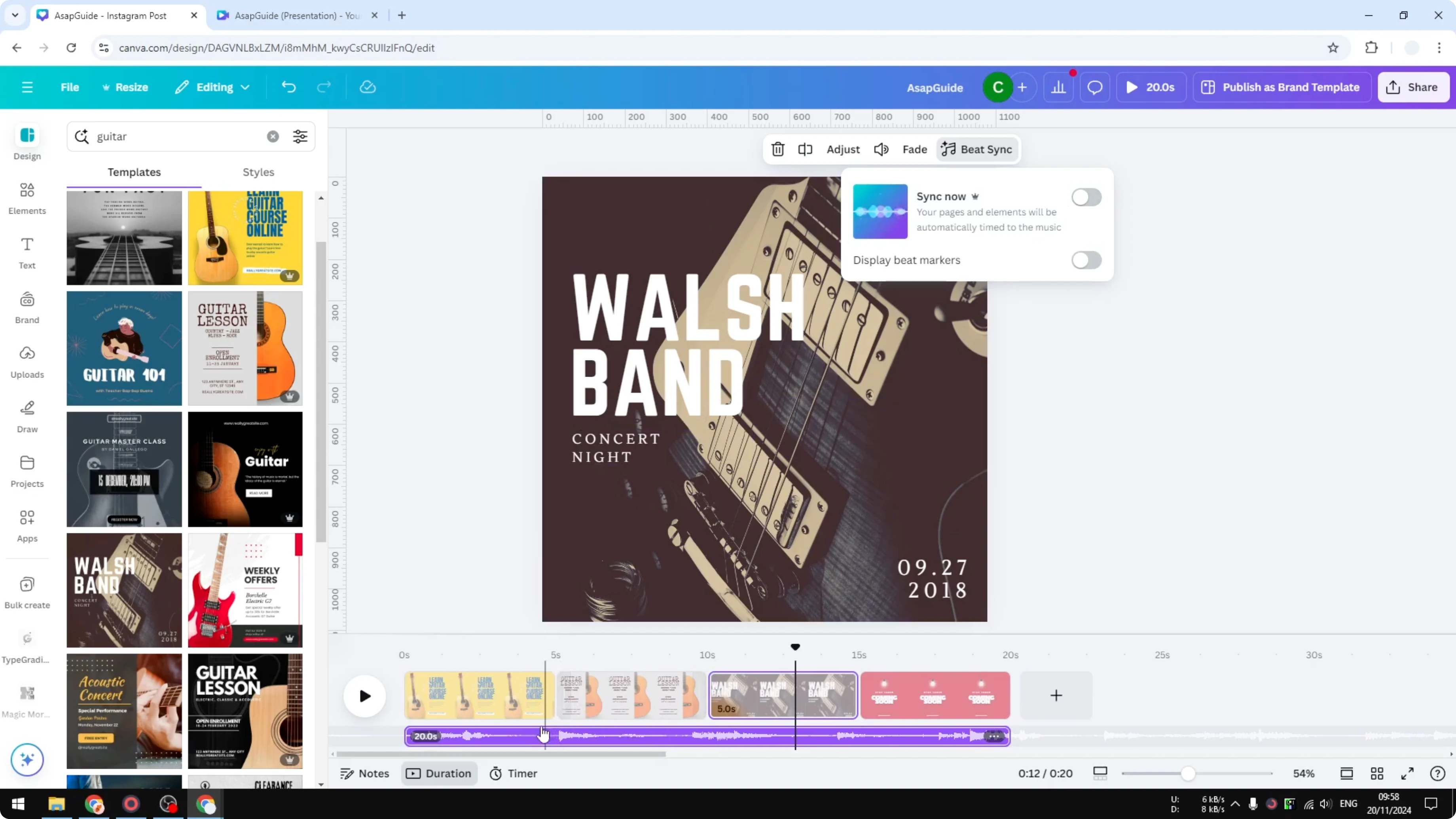Click the Share button
The image size is (1456, 819).
click(x=1413, y=87)
